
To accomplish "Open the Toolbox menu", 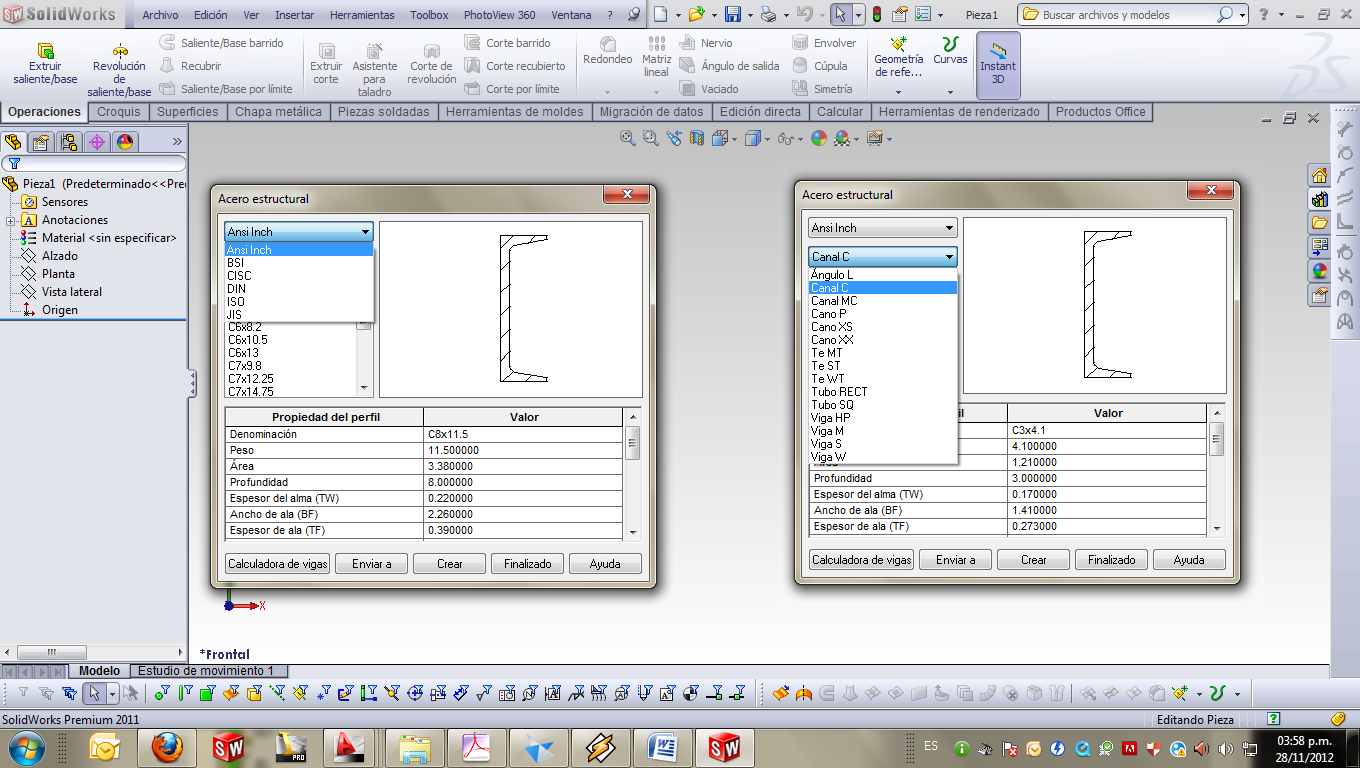I will pyautogui.click(x=429, y=15).
